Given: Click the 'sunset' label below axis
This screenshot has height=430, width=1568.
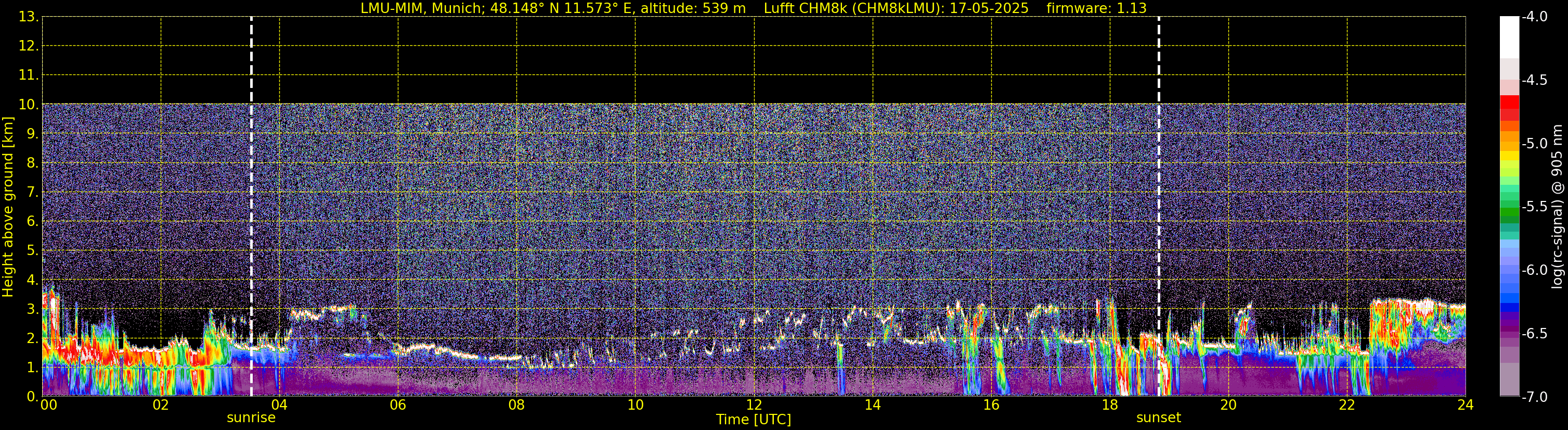Looking at the screenshot, I should [1158, 418].
